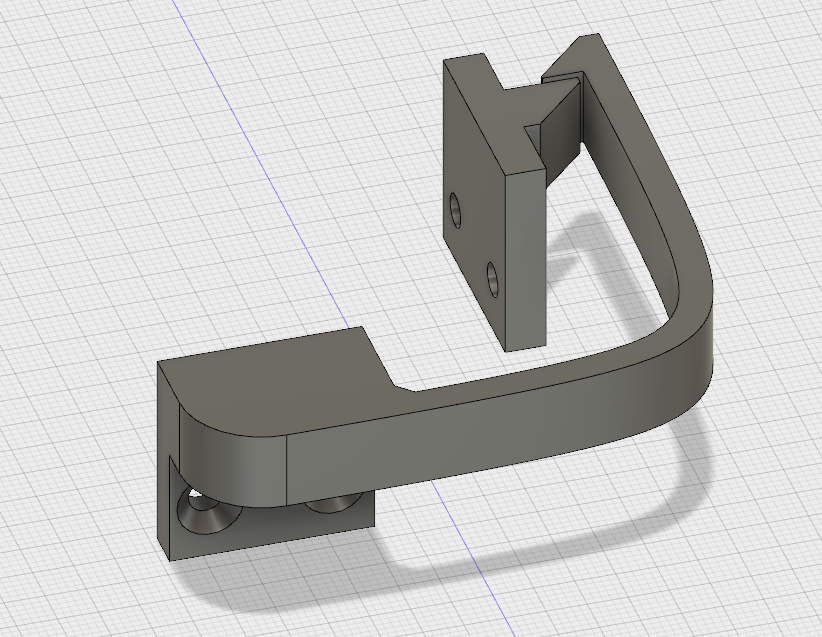
Task: Click the upper screw hole on the vertical plate
Action: pyautogui.click(x=457, y=208)
